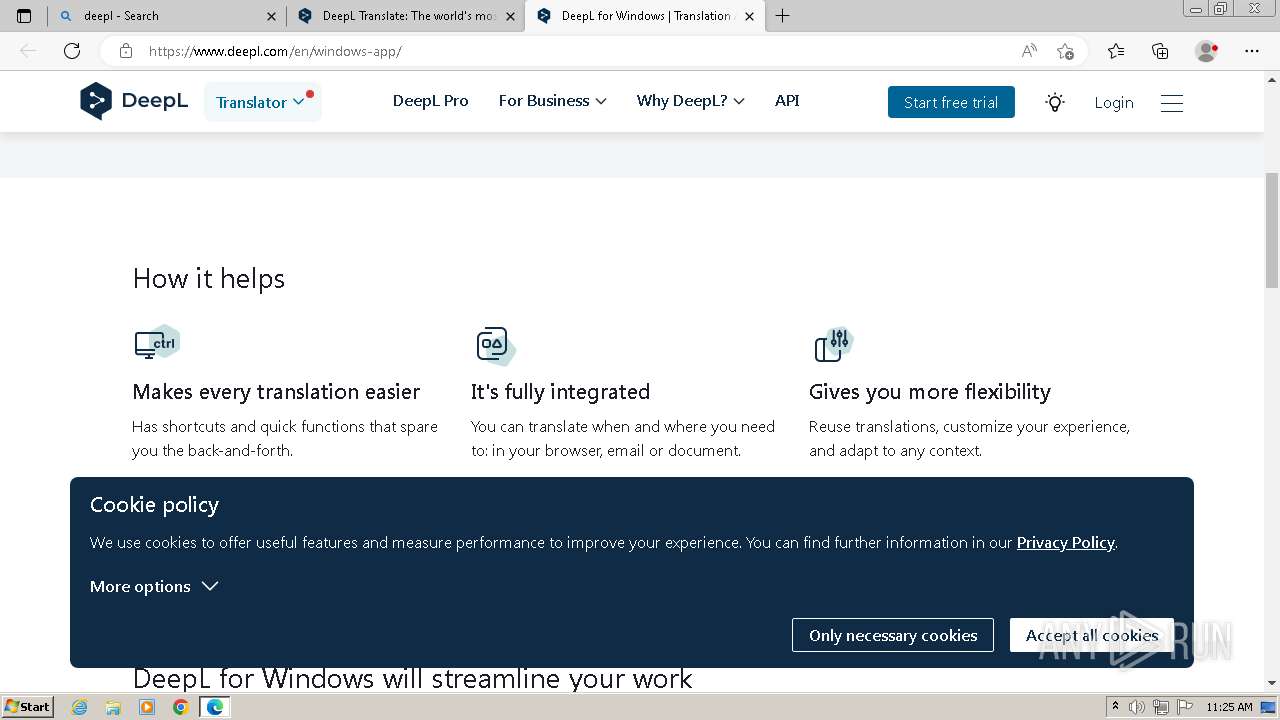
Task: Click the ctrl monitor shortcuts icon
Action: pyautogui.click(x=157, y=343)
